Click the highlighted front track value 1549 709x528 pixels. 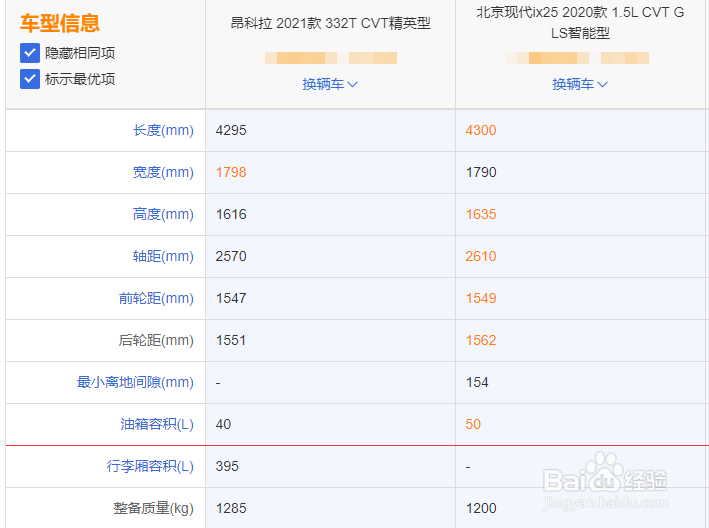pyautogui.click(x=481, y=298)
